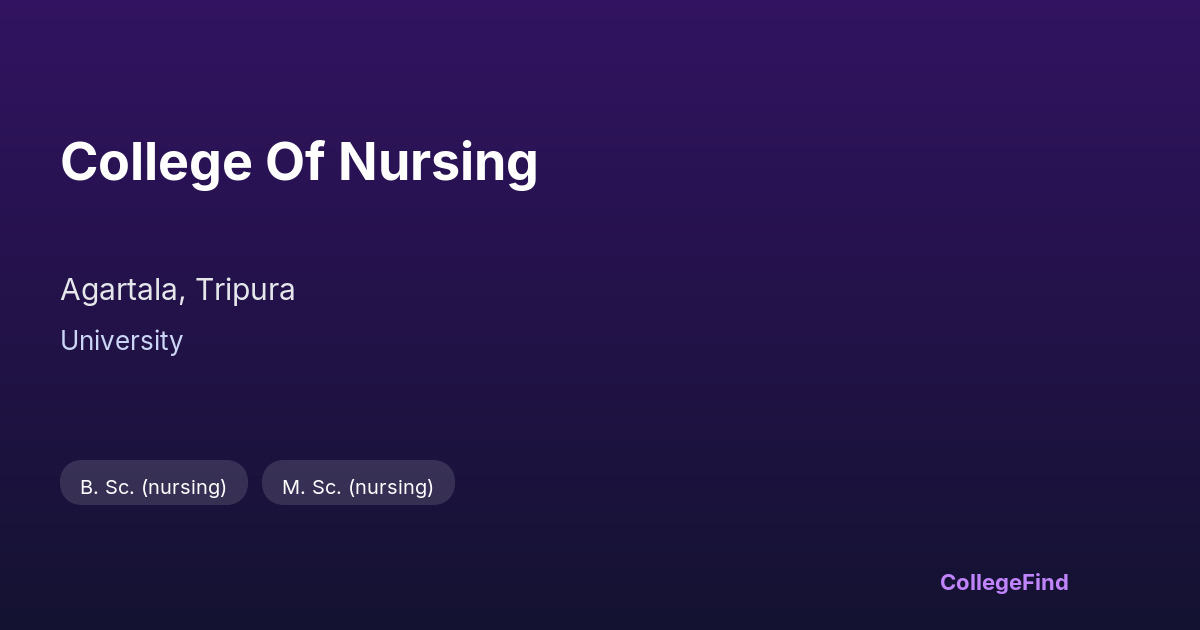The height and width of the screenshot is (630, 1200).
Task: Click "Find" in the CollegeFind wordmark
Action: tap(1044, 582)
